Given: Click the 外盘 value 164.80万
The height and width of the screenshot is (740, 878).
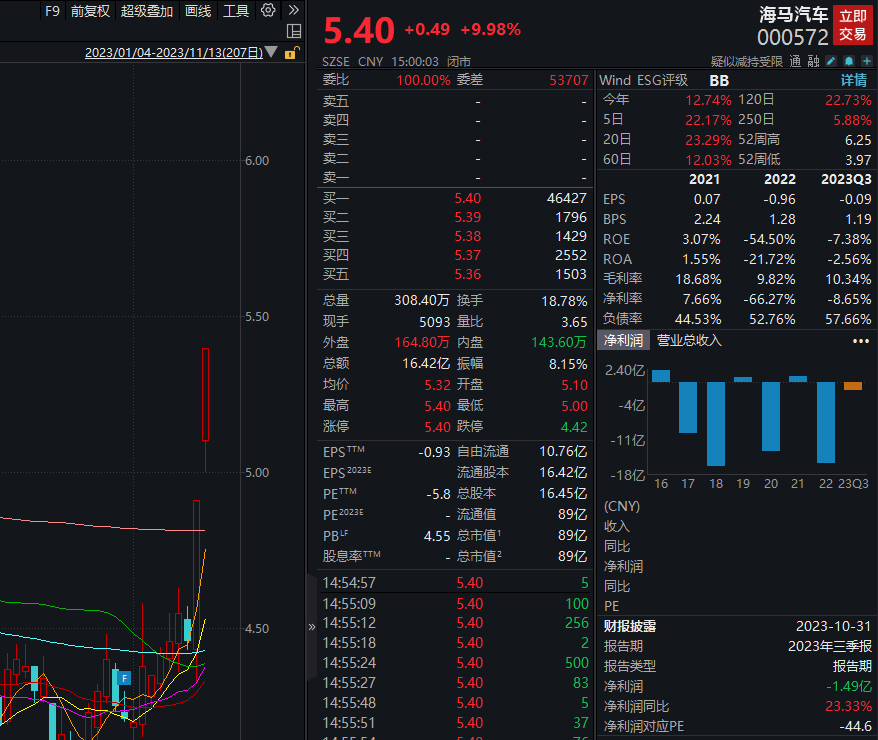Looking at the screenshot, I should click(422, 343).
